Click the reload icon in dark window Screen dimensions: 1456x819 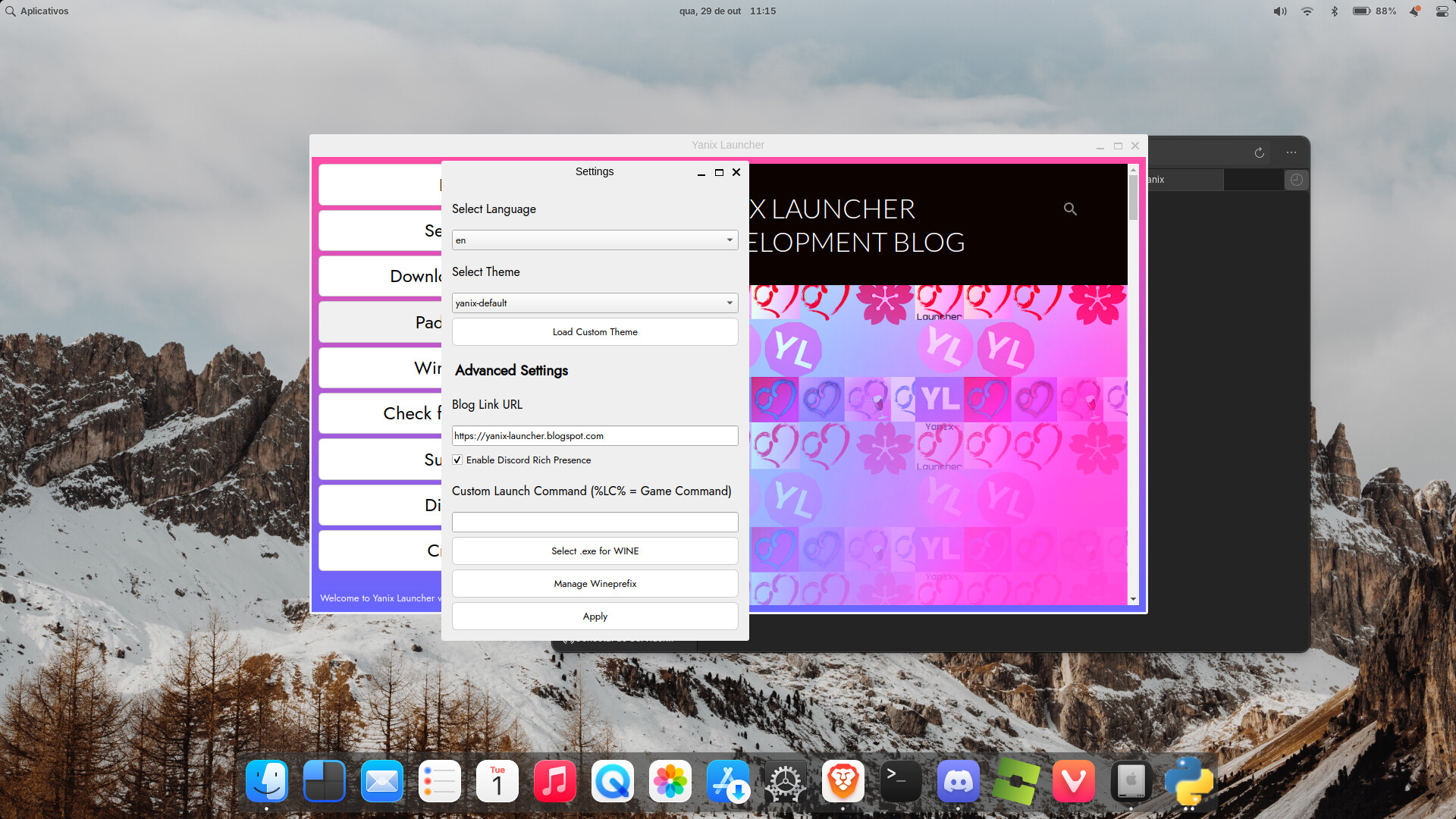(1259, 152)
